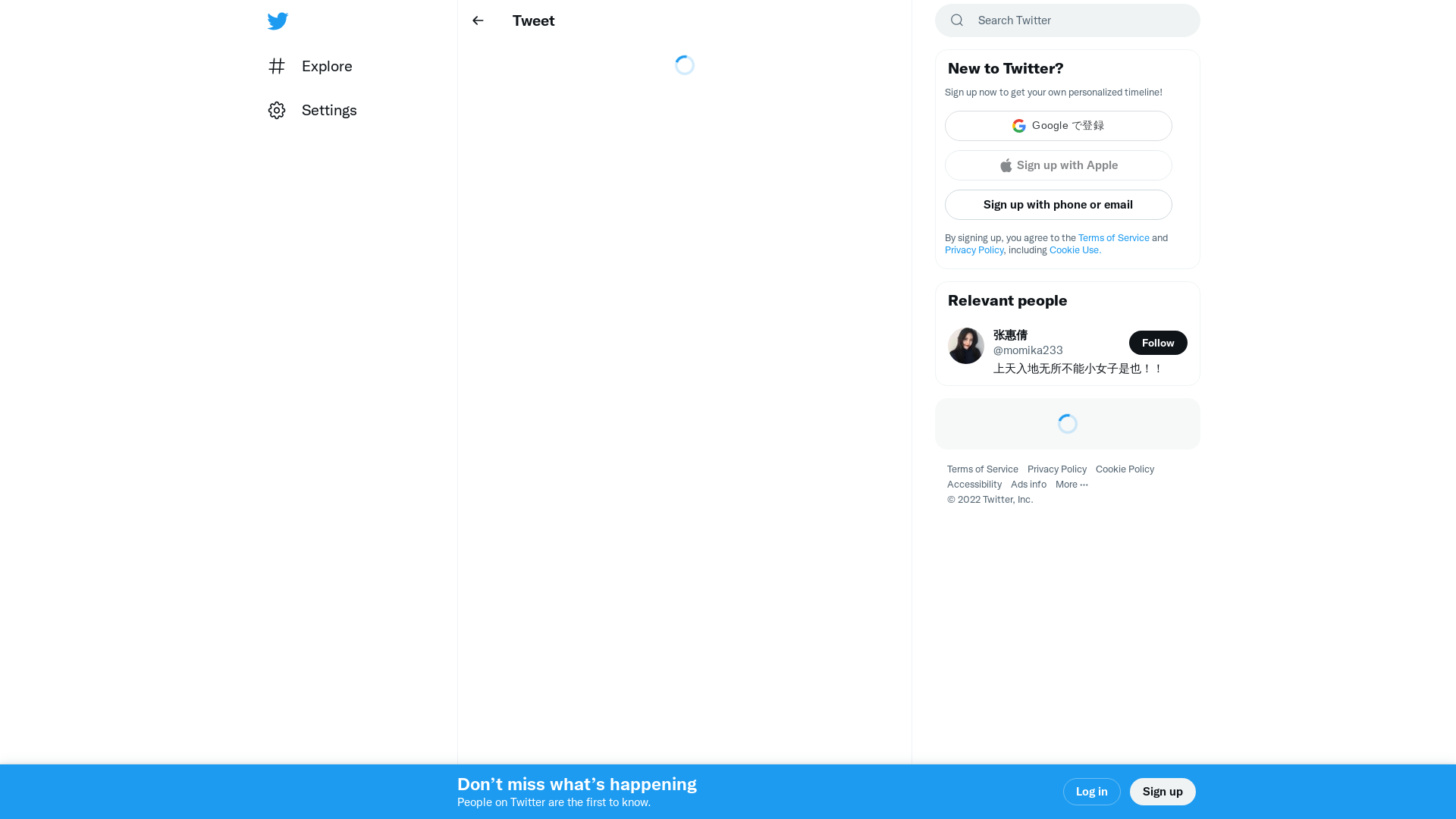Open the @momika233 handle link
1456x819 pixels.
tap(1028, 350)
